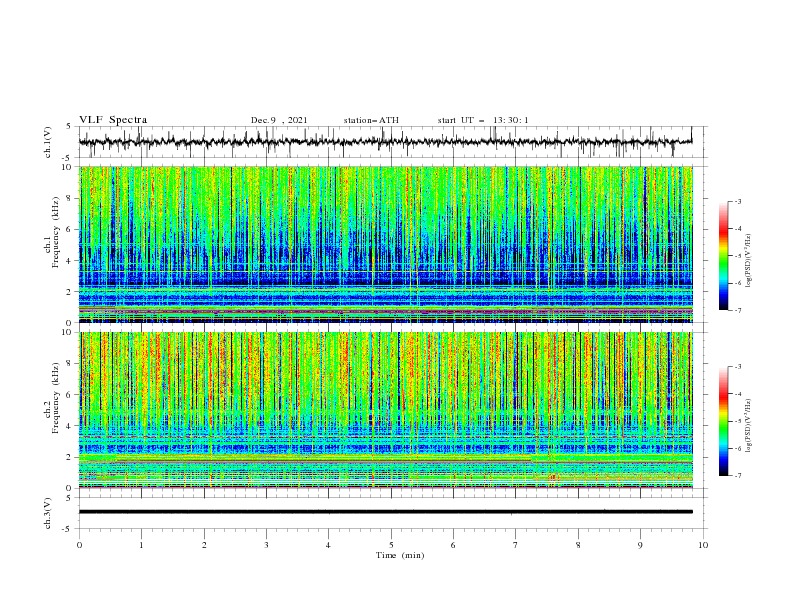Click the "10" kHz tick on ch.2 frequency axis
Viewport: 792px width, 612px height.
(68, 332)
